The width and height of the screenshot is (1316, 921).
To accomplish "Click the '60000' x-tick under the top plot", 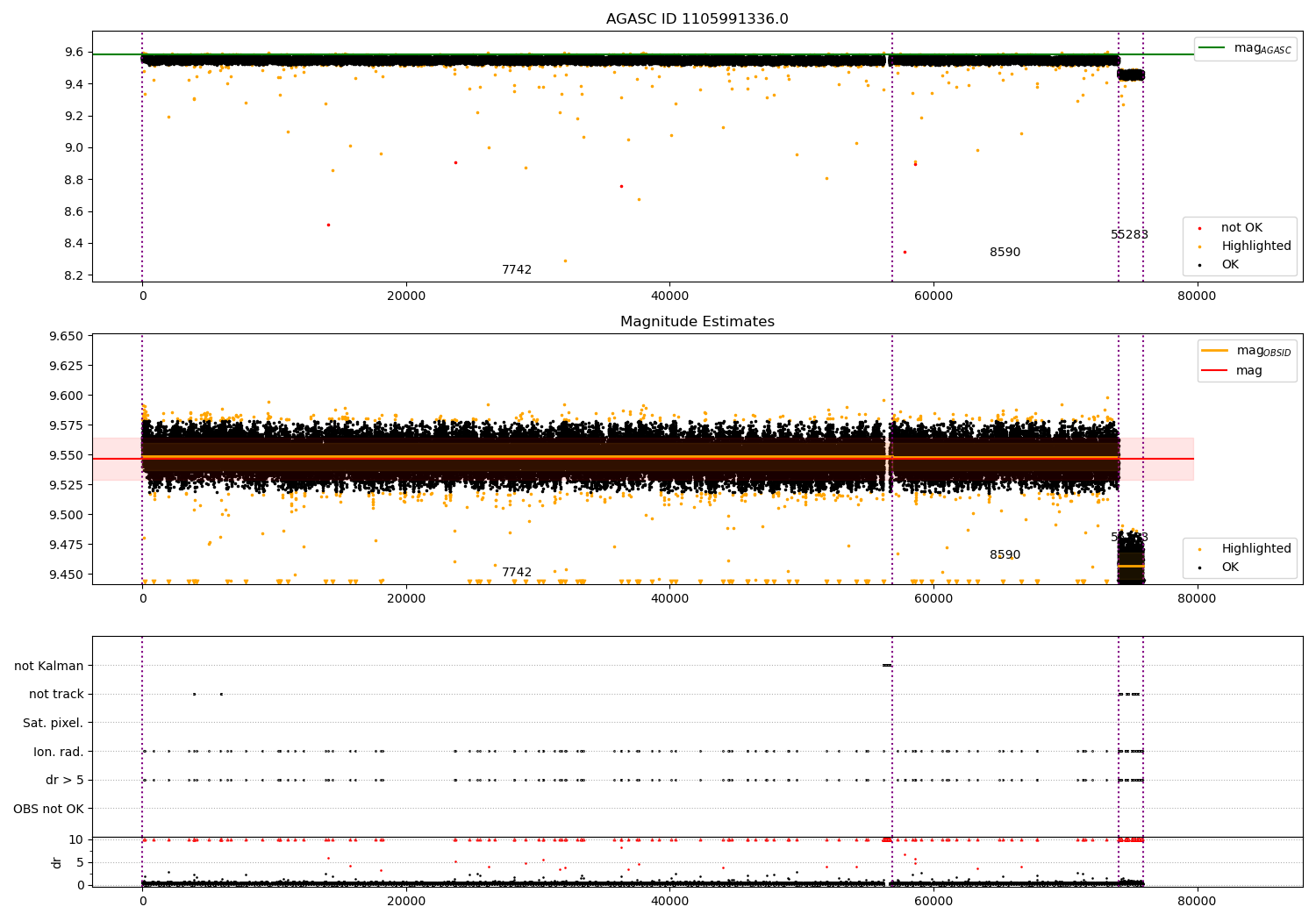I will click(933, 296).
